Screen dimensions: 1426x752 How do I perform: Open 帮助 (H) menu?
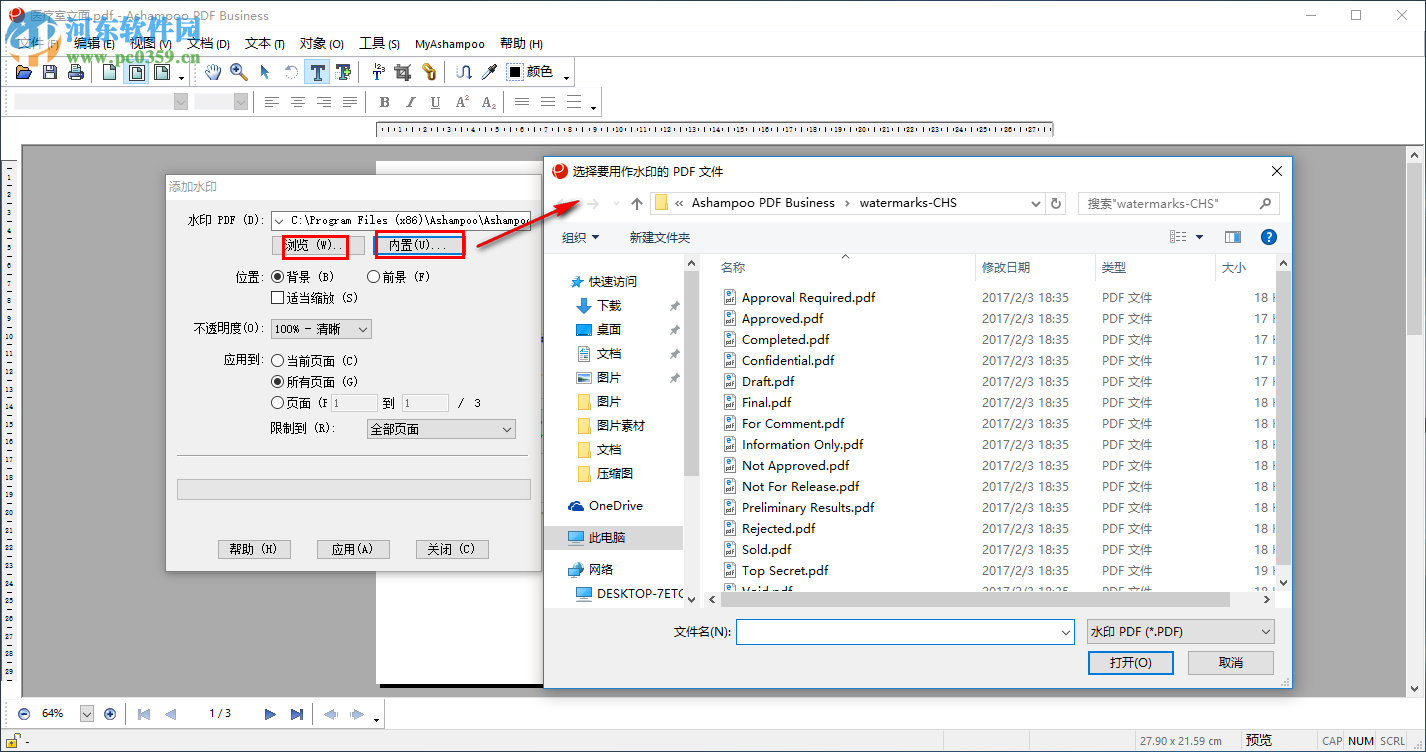[x=521, y=44]
